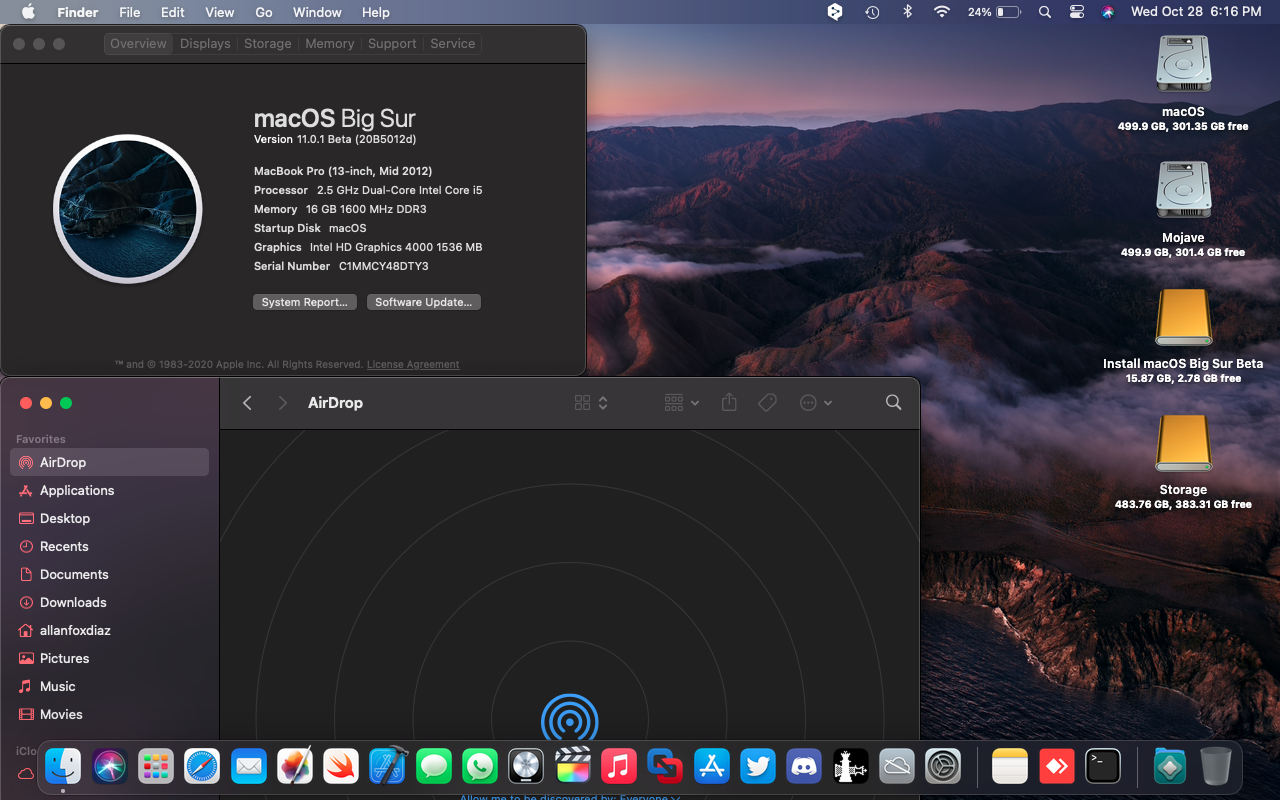Open Downloads from Finder sidebar
The height and width of the screenshot is (800, 1280).
(x=109, y=602)
